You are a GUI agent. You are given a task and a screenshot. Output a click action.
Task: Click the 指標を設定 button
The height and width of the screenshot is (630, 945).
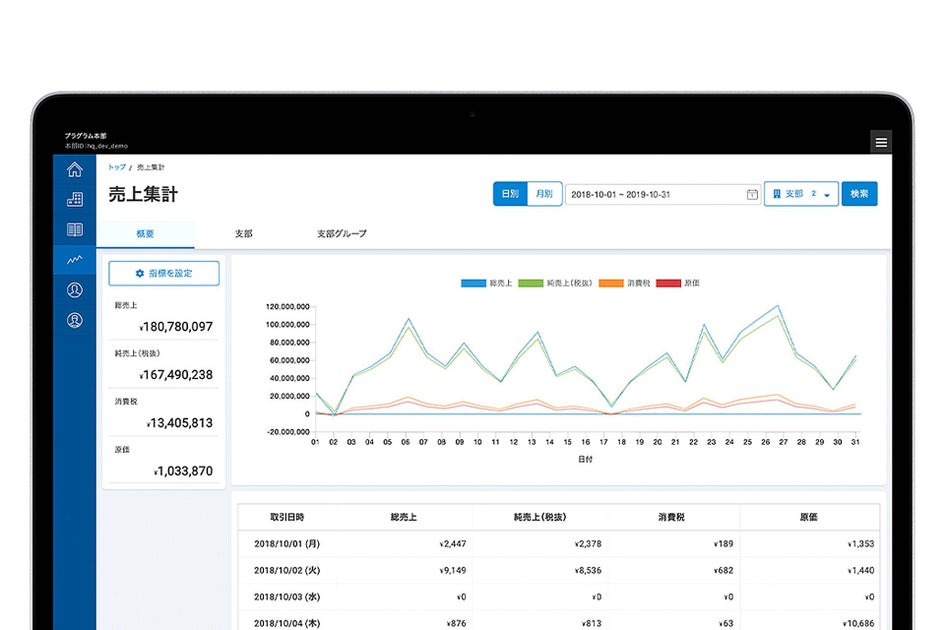pyautogui.click(x=164, y=273)
